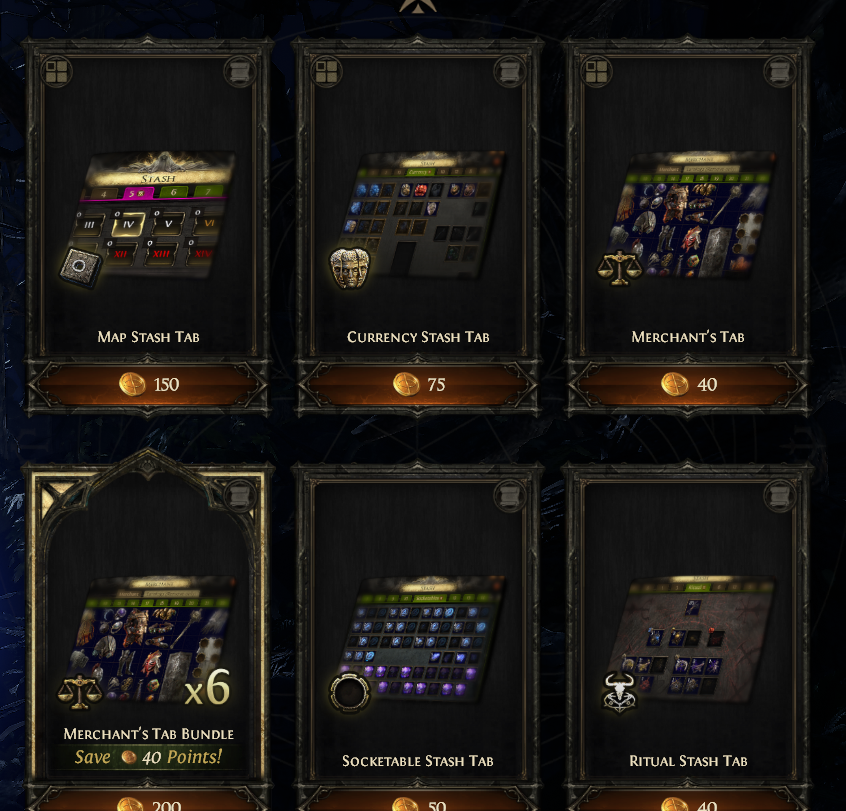Open the scroll icon on Currency Stash Tab card
The width and height of the screenshot is (846, 811).
(509, 72)
